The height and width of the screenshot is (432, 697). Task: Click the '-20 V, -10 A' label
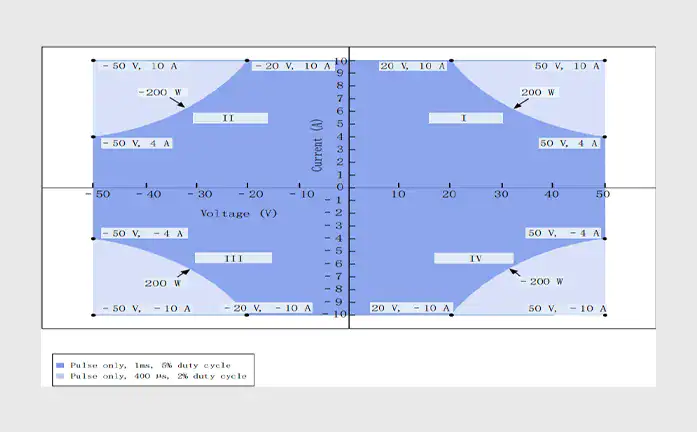point(268,308)
